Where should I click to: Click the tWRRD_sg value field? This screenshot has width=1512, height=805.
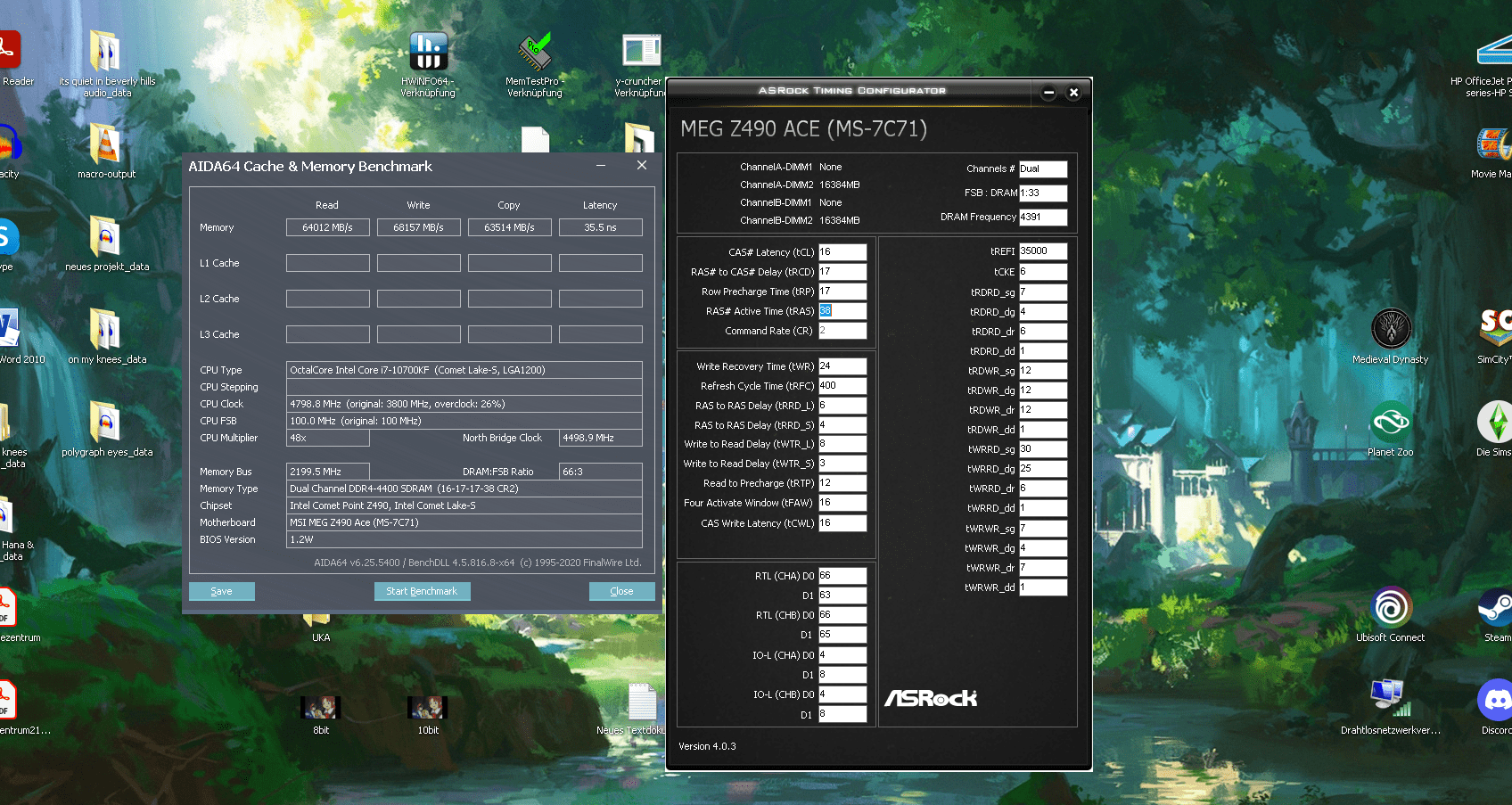[x=1043, y=449]
